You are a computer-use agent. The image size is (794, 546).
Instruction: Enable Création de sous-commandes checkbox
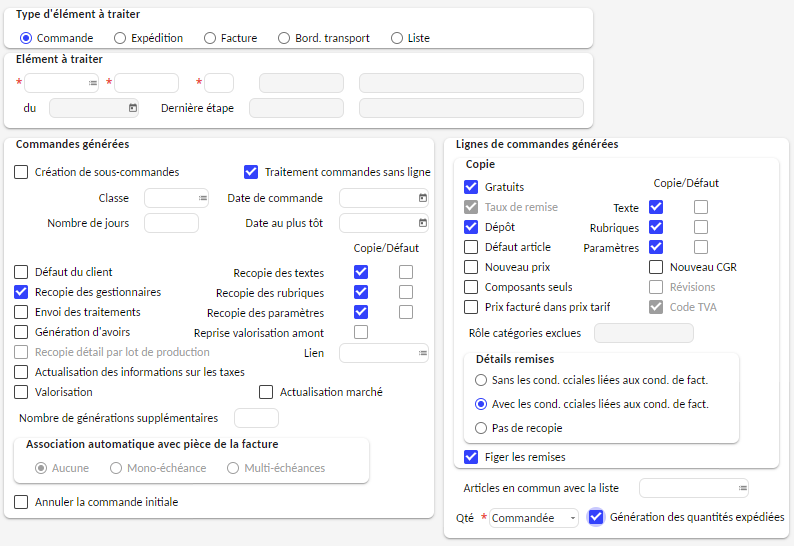click(x=21, y=172)
